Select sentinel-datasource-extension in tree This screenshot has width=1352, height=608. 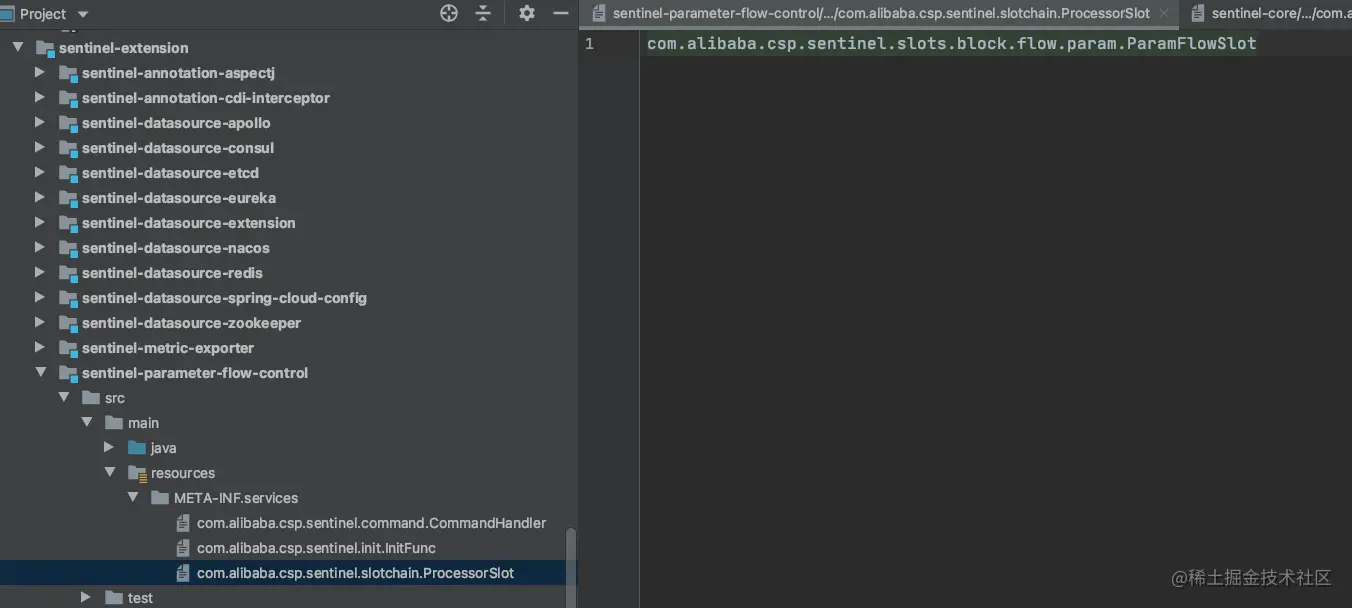189,223
